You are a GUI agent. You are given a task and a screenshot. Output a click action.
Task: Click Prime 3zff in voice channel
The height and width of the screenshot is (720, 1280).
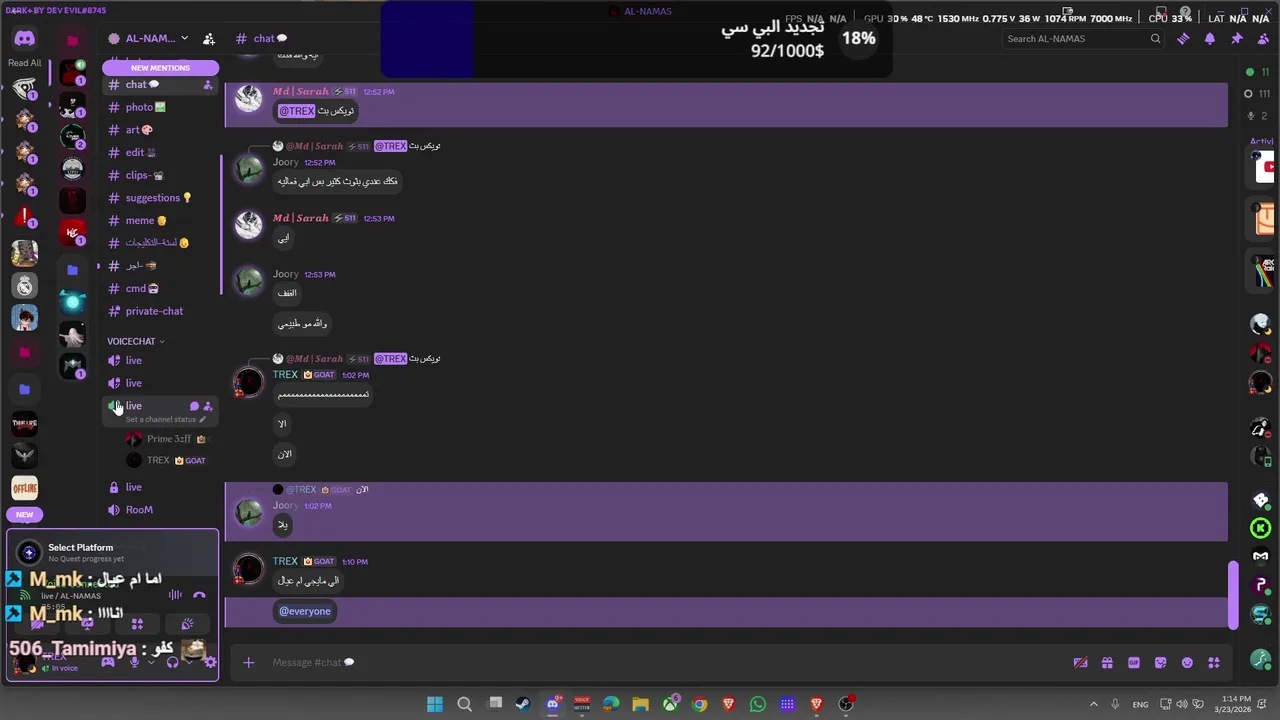(169, 439)
